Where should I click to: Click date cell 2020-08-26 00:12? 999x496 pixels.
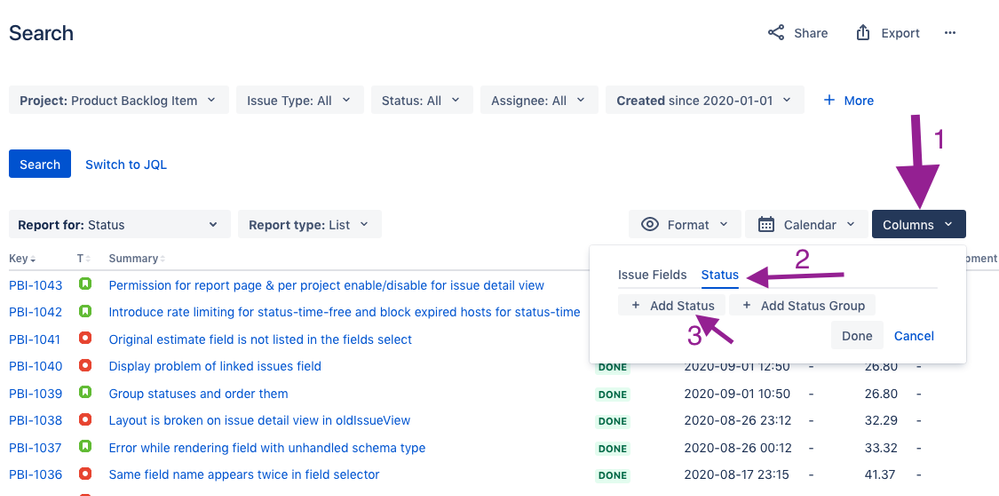(x=737, y=448)
